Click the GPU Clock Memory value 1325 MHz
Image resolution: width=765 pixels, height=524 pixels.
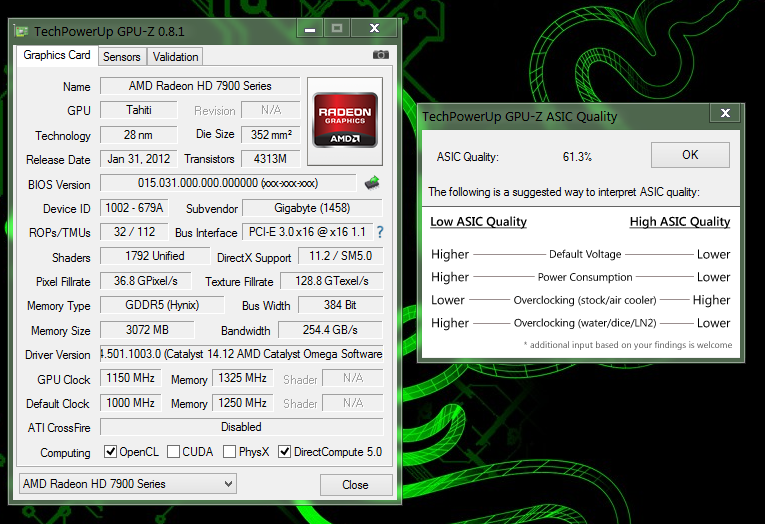tap(242, 378)
